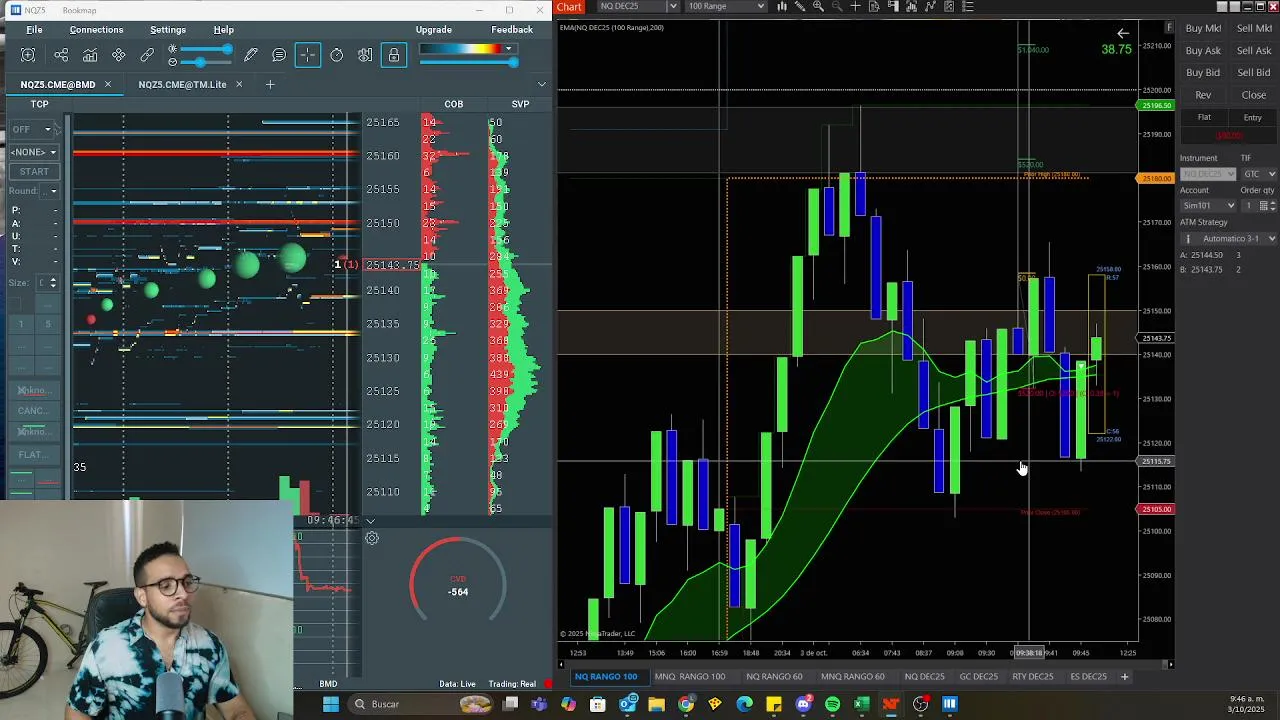Open the File menu in Bookmap
Viewport: 1280px width, 720px height.
[34, 30]
